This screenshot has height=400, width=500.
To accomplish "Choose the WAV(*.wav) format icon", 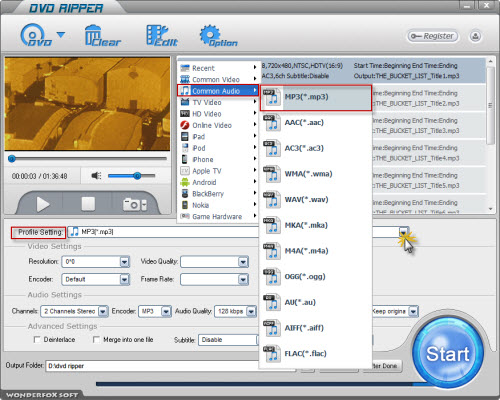I will [x=271, y=200].
